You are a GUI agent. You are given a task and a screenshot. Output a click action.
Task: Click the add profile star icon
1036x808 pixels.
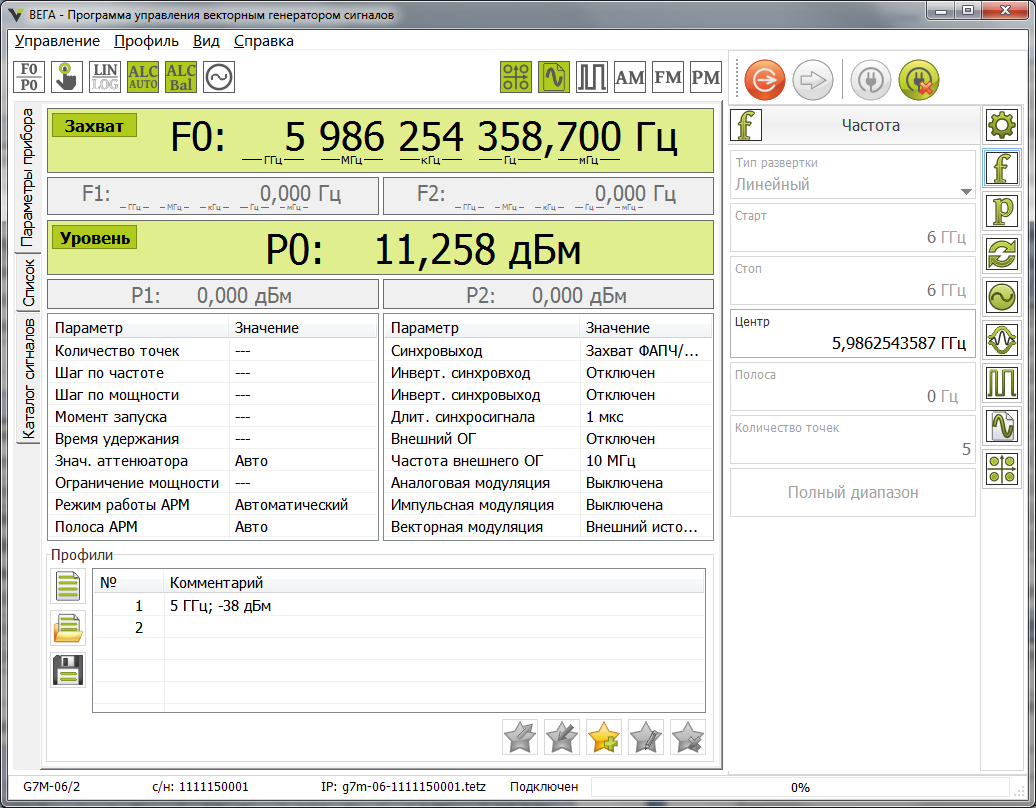(604, 737)
